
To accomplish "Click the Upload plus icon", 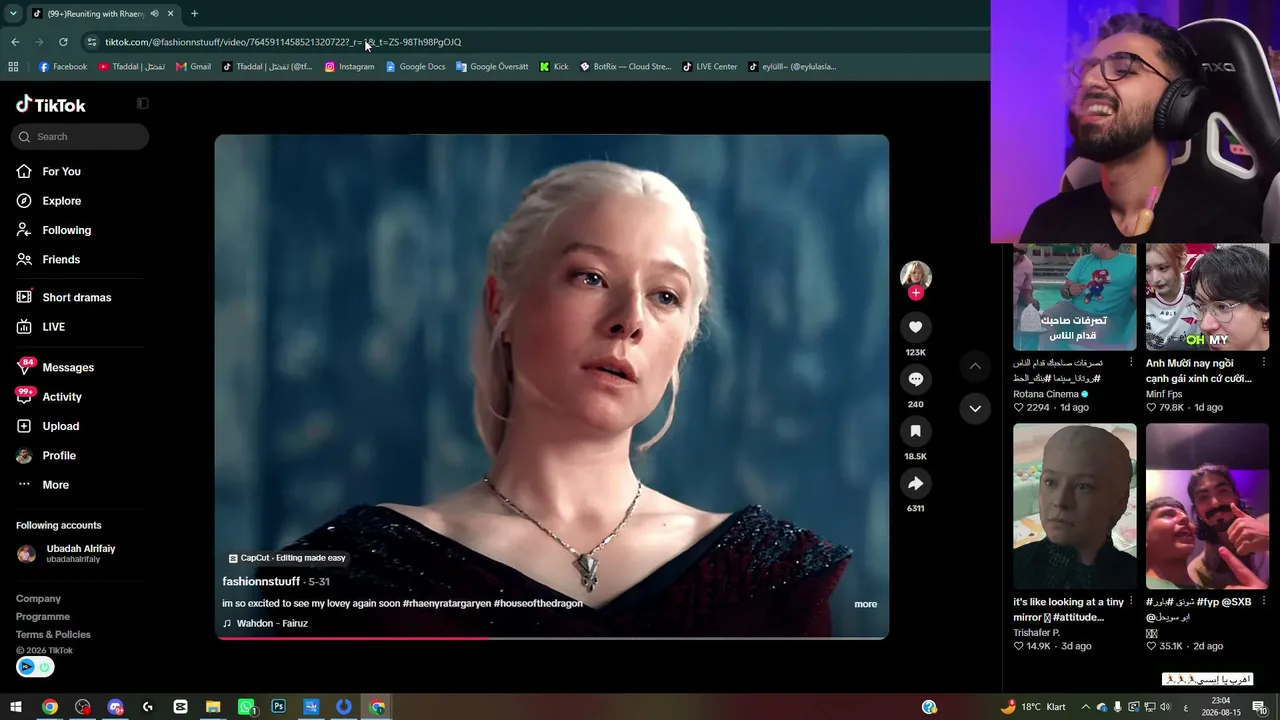I will click(x=24, y=426).
